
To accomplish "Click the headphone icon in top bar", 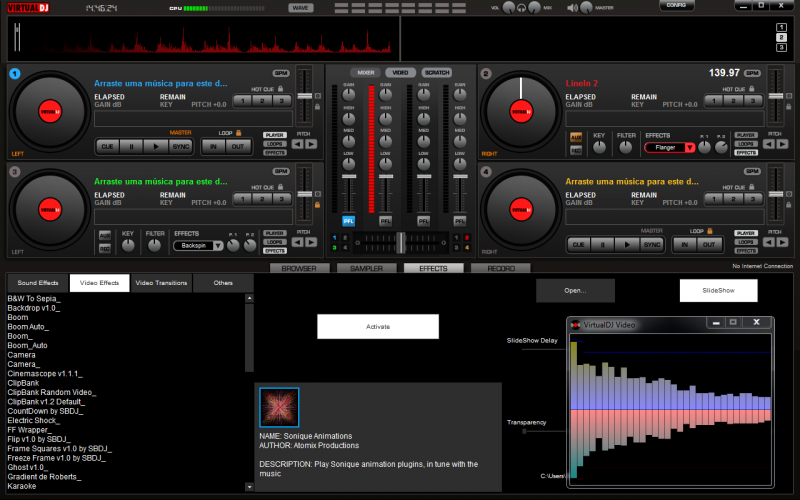I will 521,8.
